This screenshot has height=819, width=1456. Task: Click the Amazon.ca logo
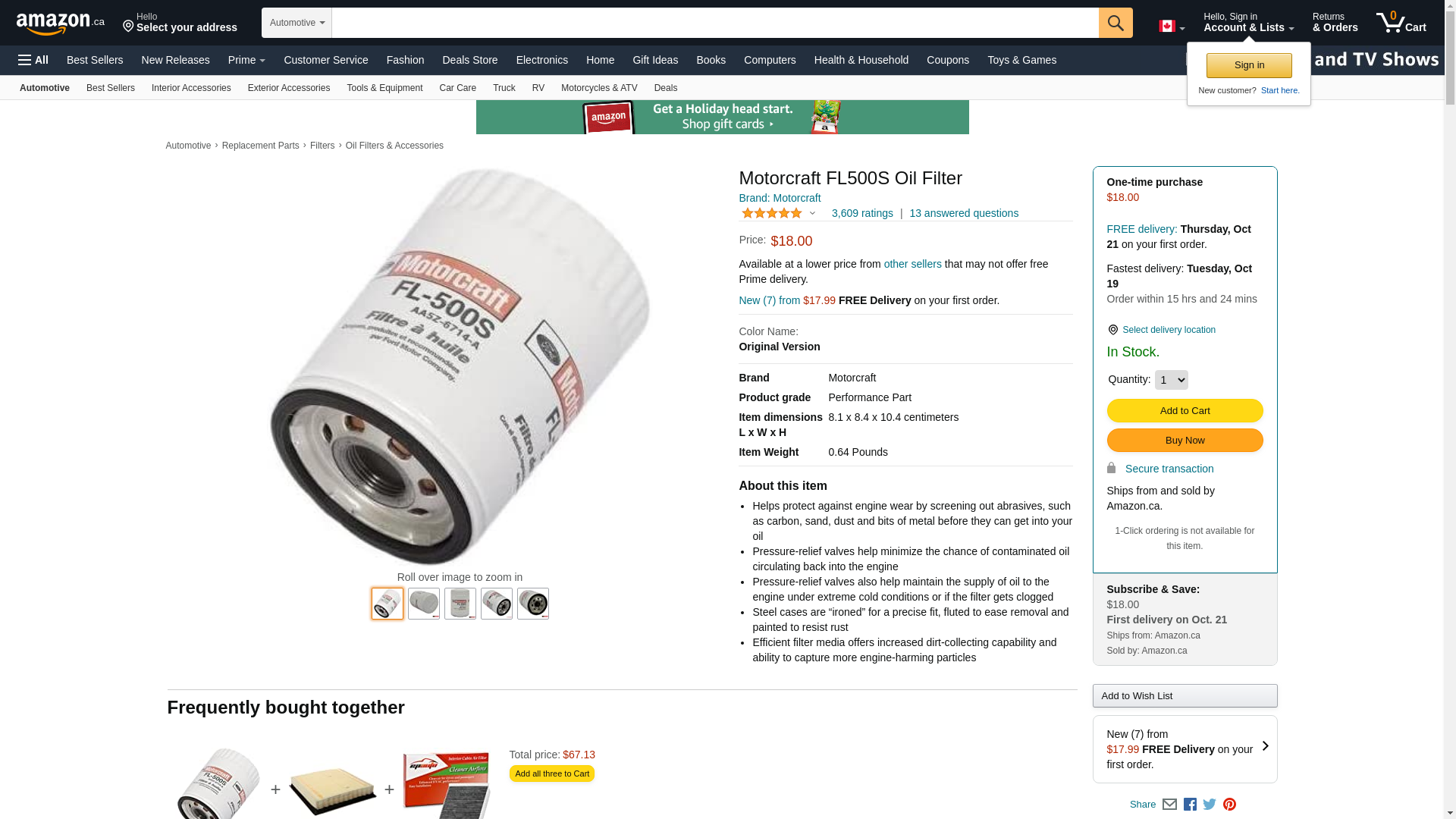point(60,24)
